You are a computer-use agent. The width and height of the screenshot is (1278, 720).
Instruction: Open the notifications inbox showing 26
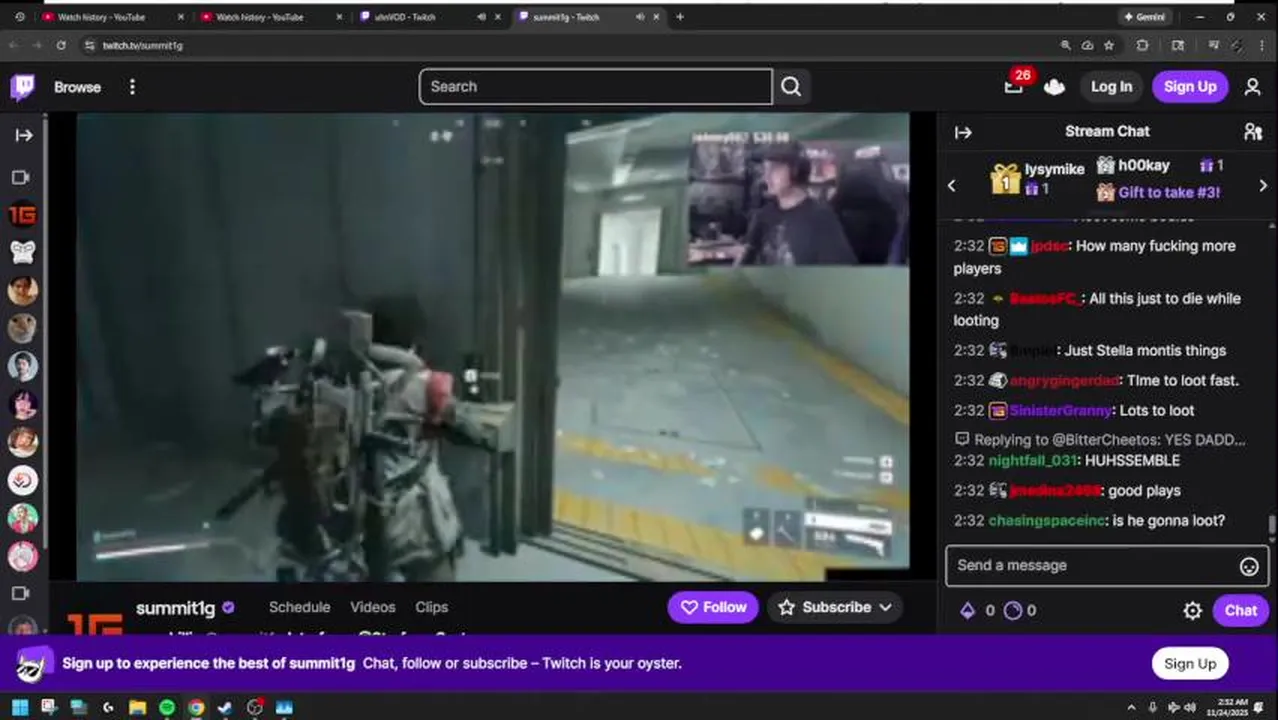1014,86
